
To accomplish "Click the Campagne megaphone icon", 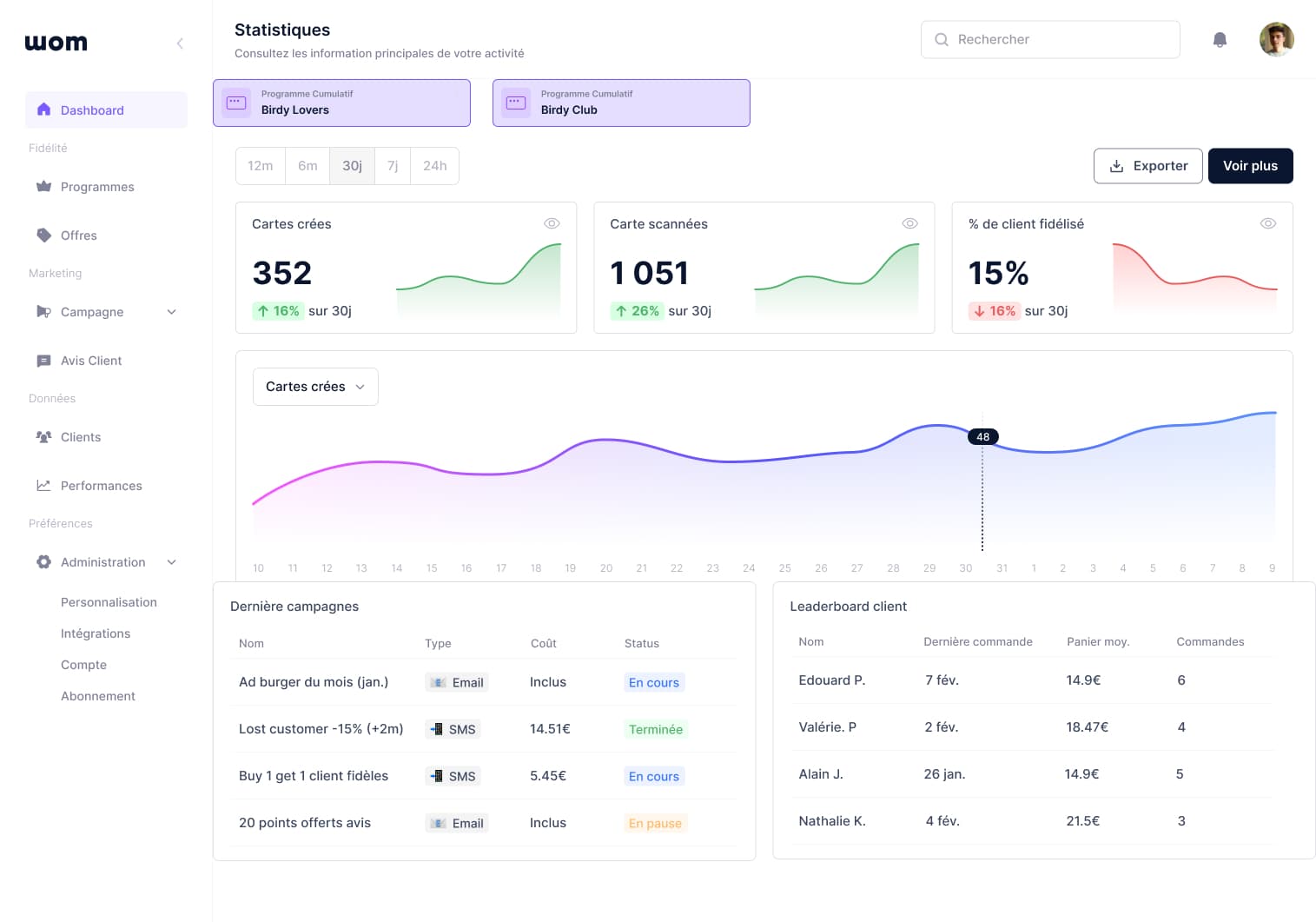I will 43,311.
